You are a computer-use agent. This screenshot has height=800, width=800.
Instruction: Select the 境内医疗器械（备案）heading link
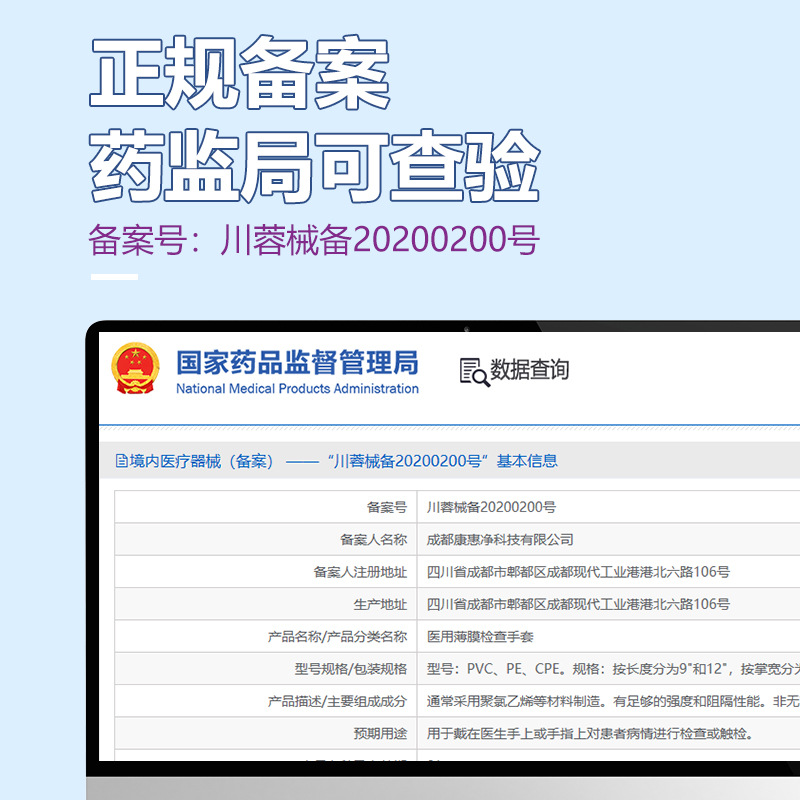pos(202,461)
